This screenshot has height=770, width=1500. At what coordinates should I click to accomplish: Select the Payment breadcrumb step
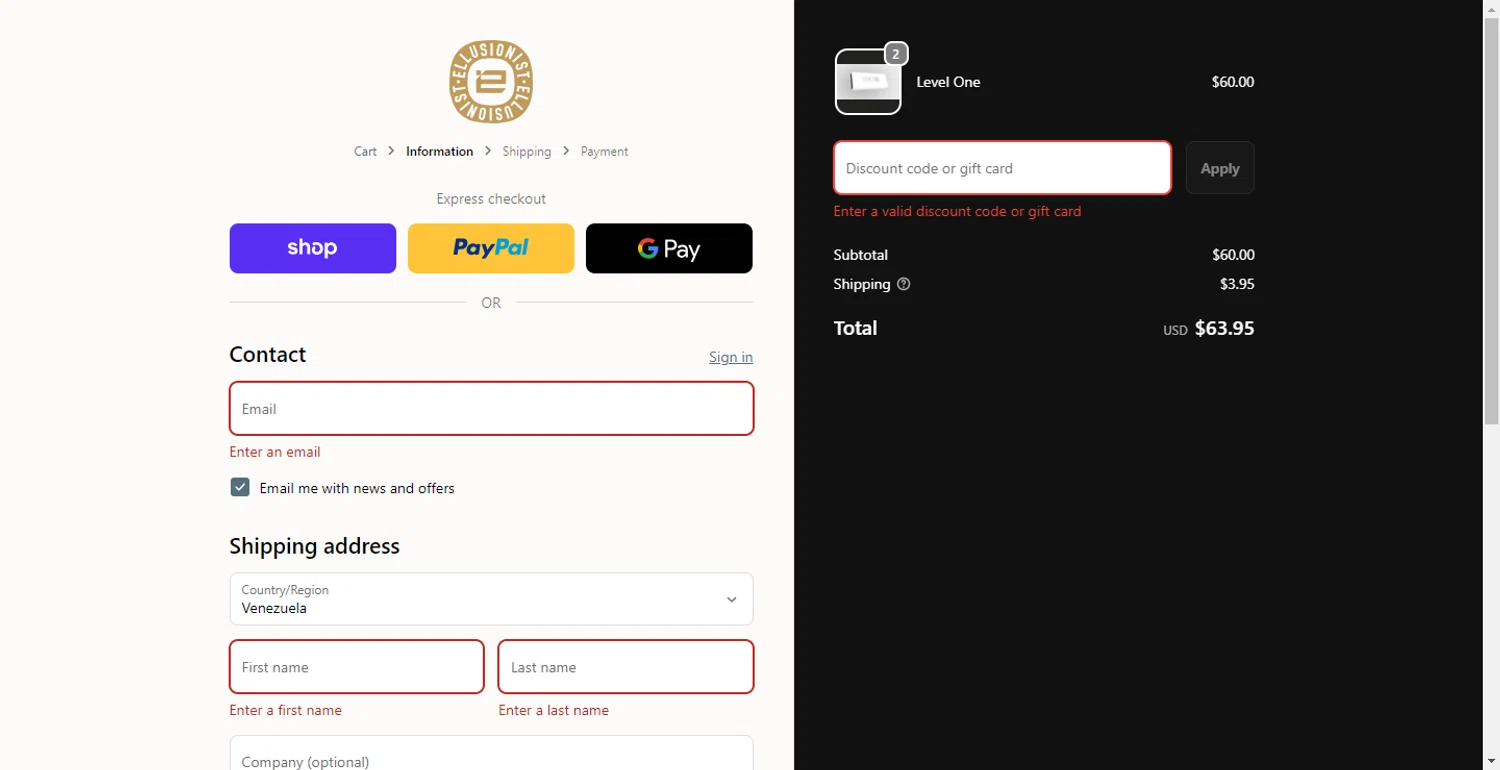[604, 151]
